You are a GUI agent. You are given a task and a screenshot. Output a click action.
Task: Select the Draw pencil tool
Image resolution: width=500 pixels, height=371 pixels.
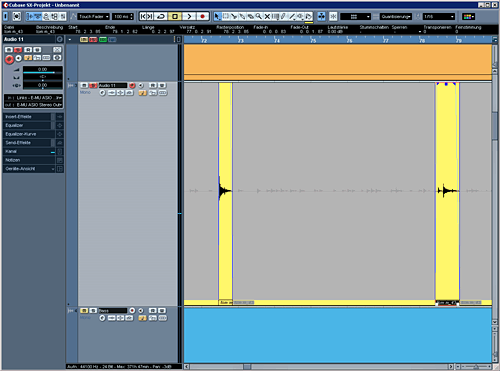[284, 16]
